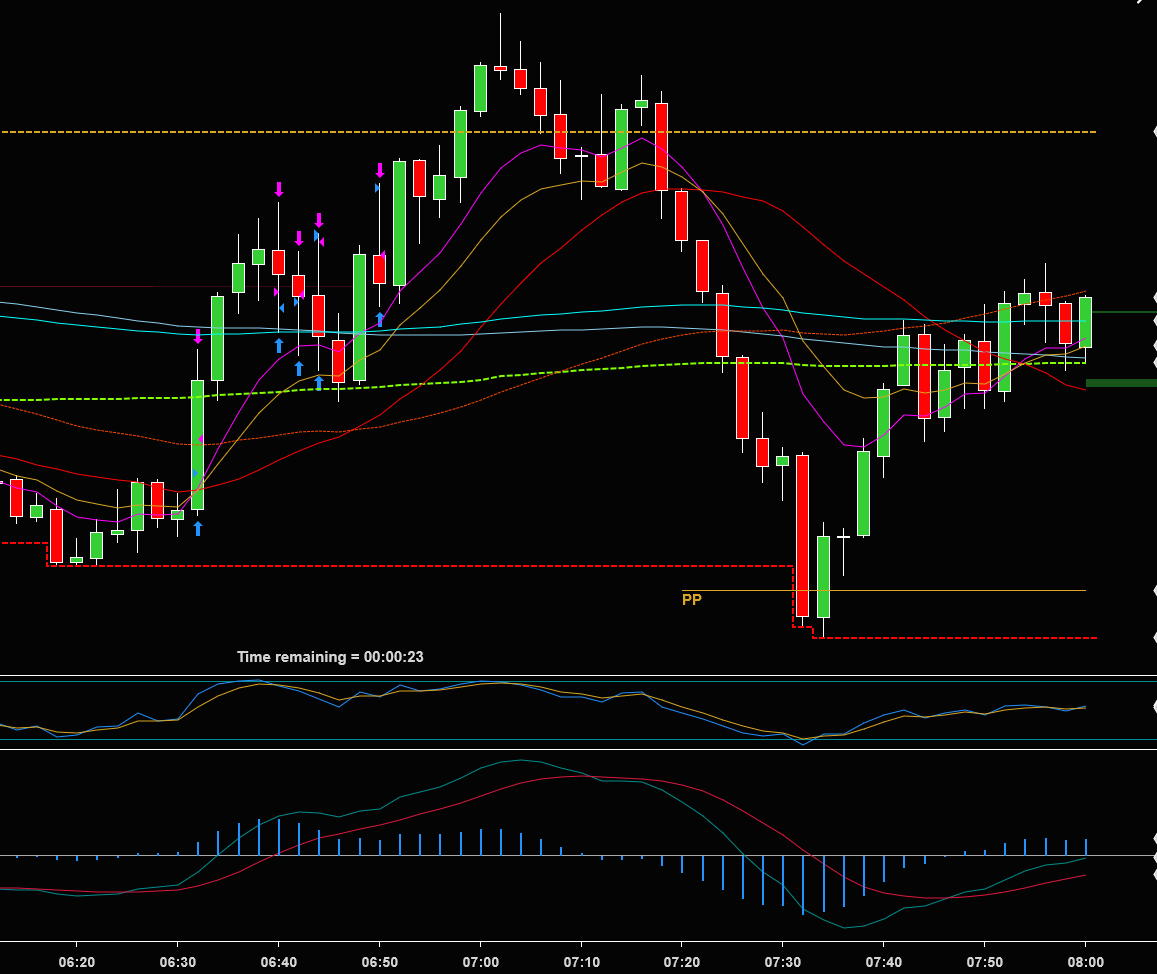
Task: Select the 07:50 time axis label
Action: click(x=985, y=962)
